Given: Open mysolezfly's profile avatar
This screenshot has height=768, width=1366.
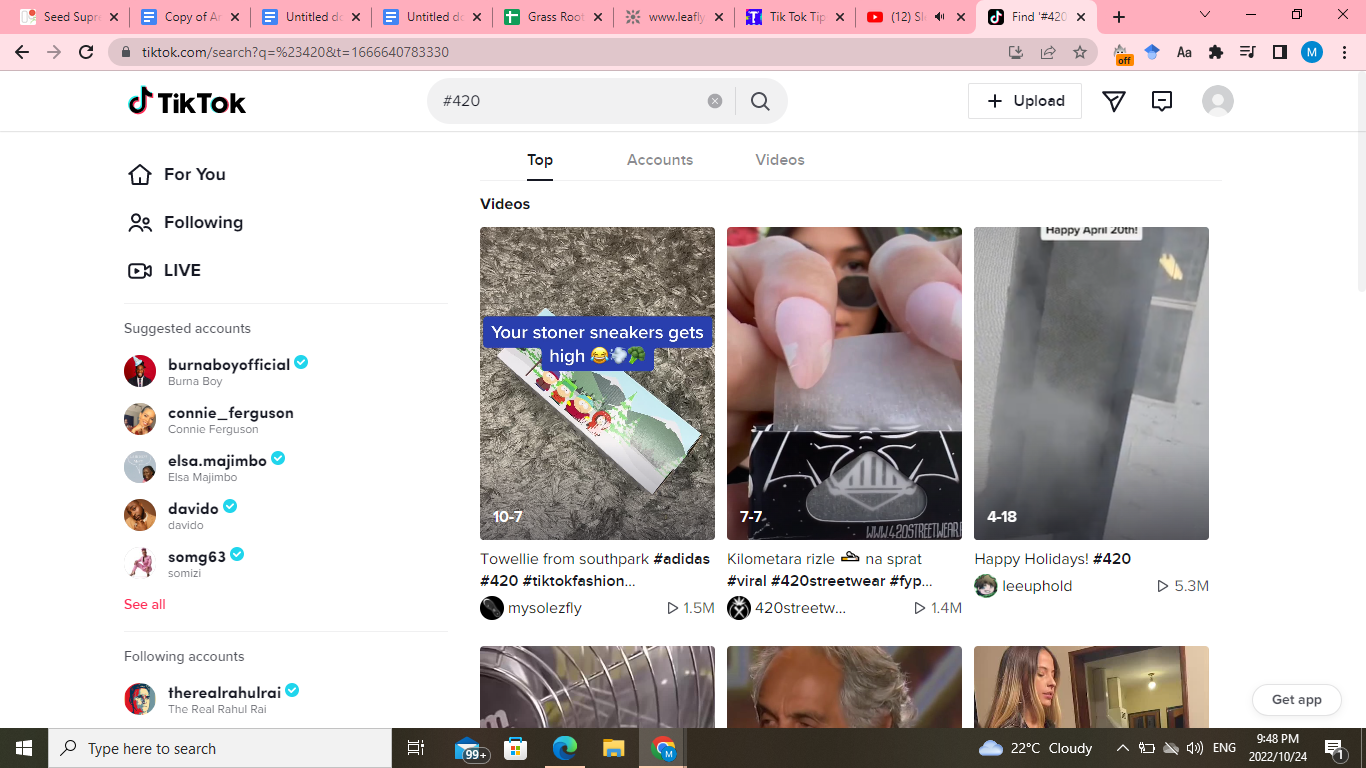Looking at the screenshot, I should coord(492,608).
